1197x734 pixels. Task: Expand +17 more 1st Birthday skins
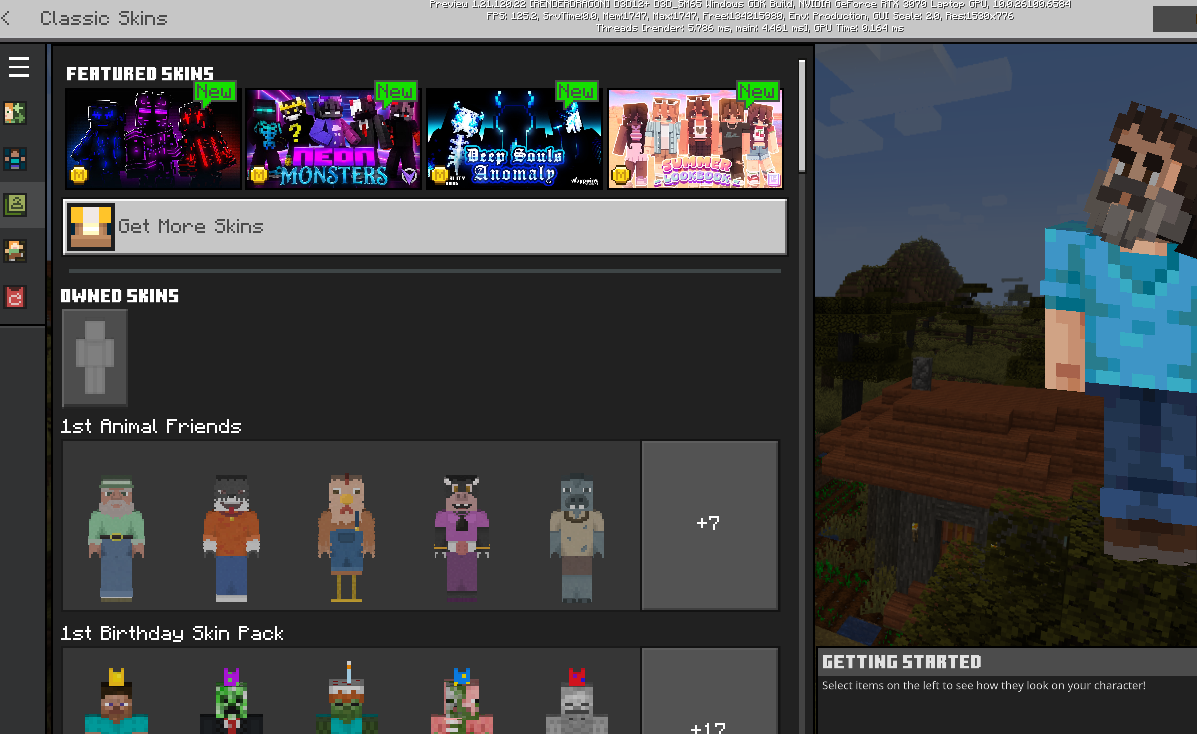(710, 691)
